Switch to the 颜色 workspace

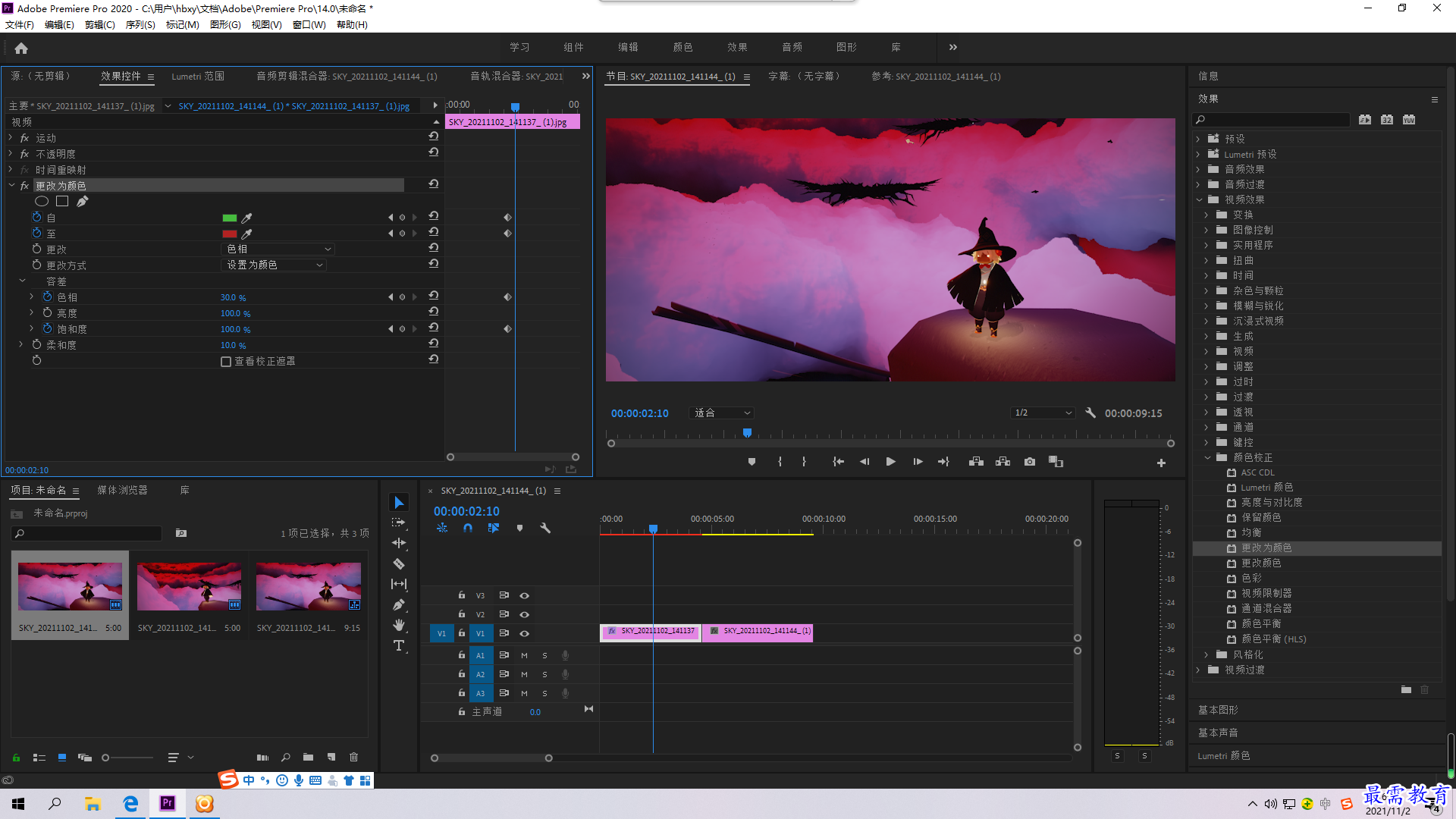coord(682,48)
